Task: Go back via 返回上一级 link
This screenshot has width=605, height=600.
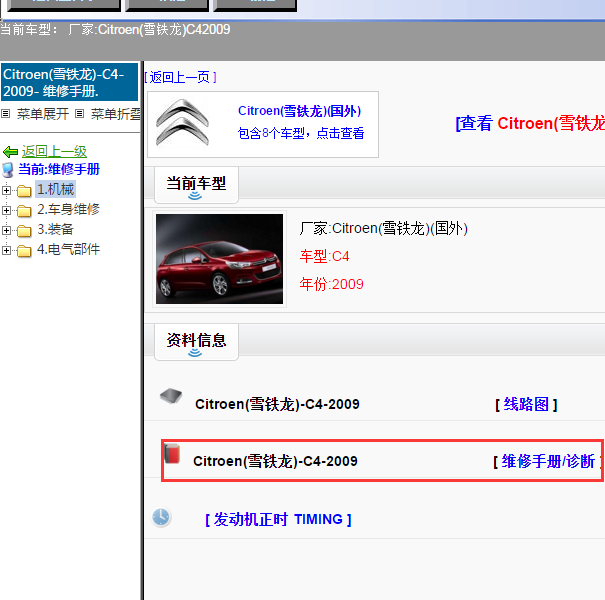Action: click(54, 151)
